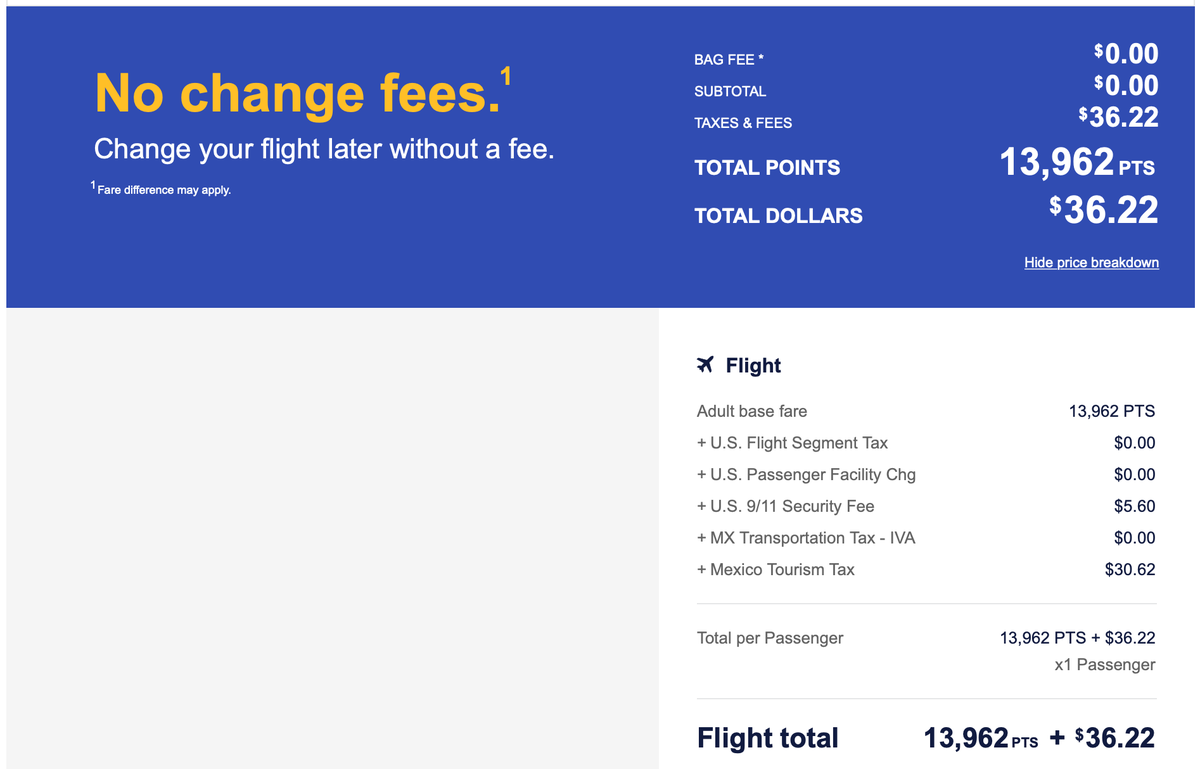Click the Flight section header label
This screenshot has width=1200, height=769.
coord(753,365)
